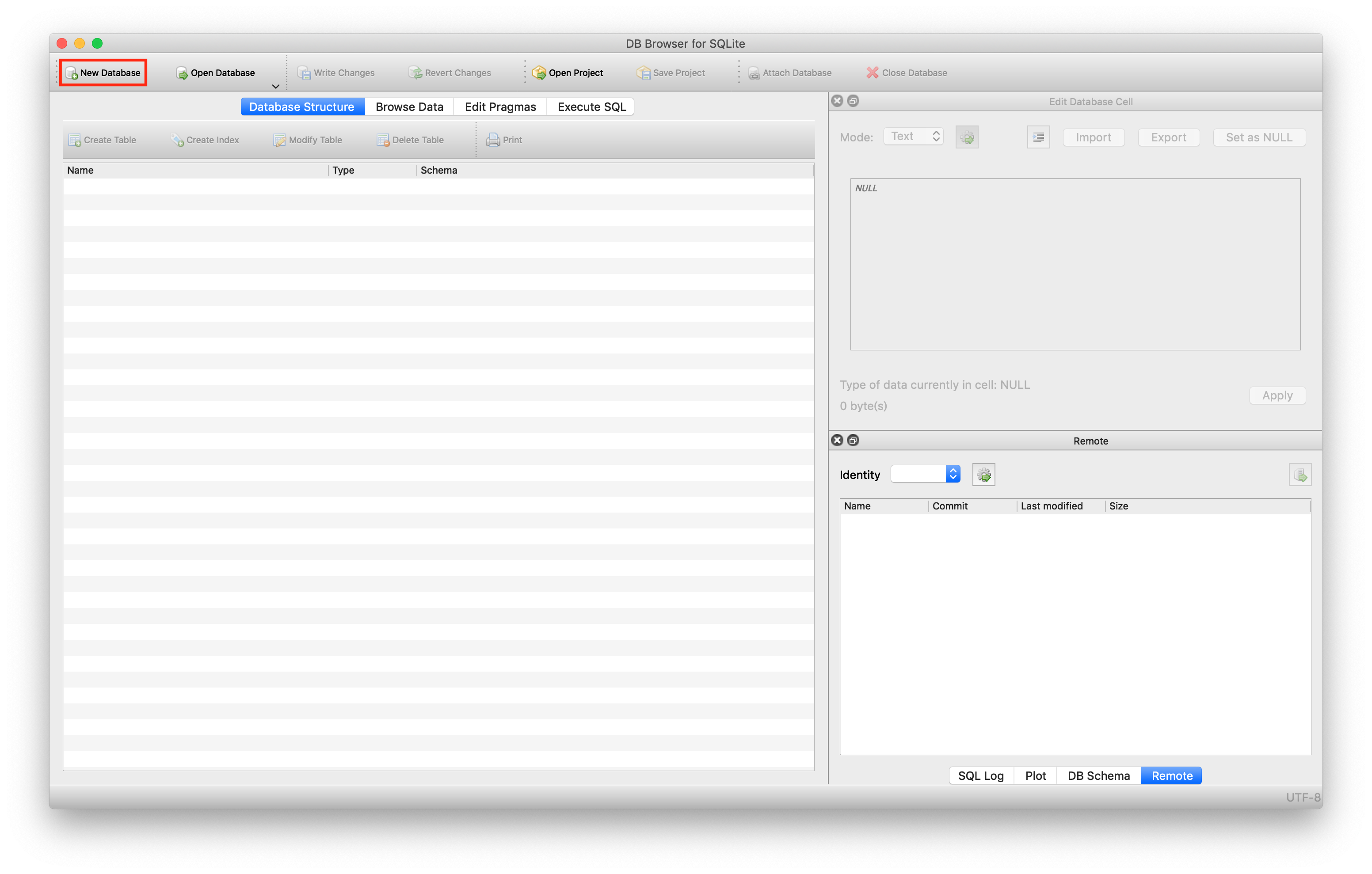Click the auto-switch mode gear icon next to Mode
This screenshot has width=1372, height=874.
tap(967, 137)
